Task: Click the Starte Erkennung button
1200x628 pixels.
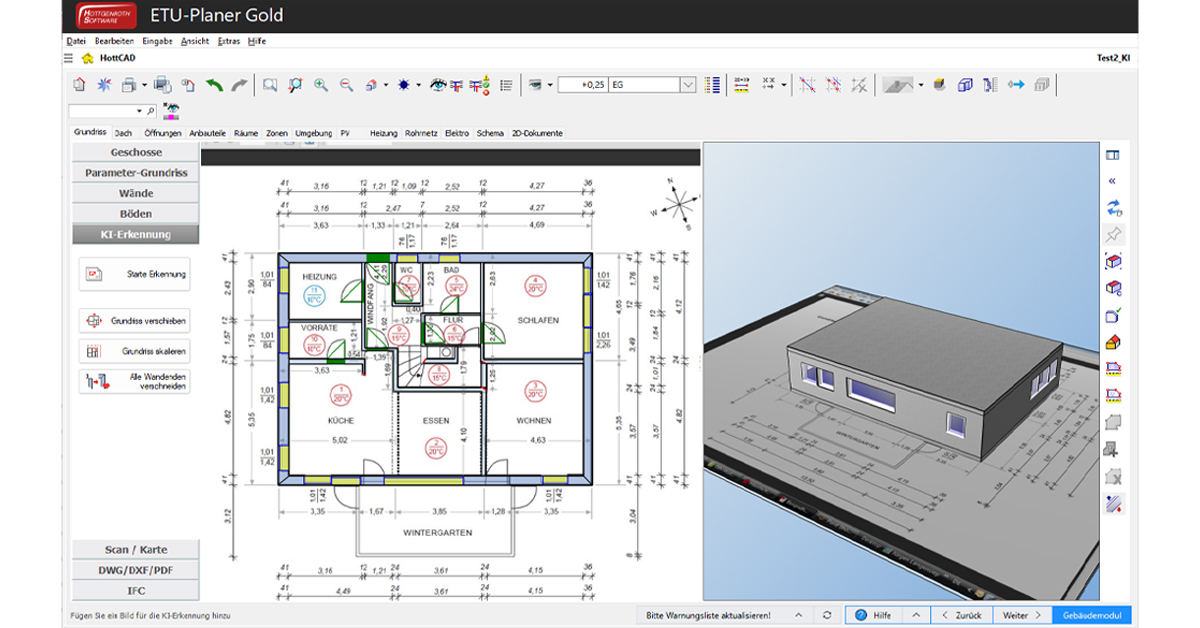Action: (134, 273)
